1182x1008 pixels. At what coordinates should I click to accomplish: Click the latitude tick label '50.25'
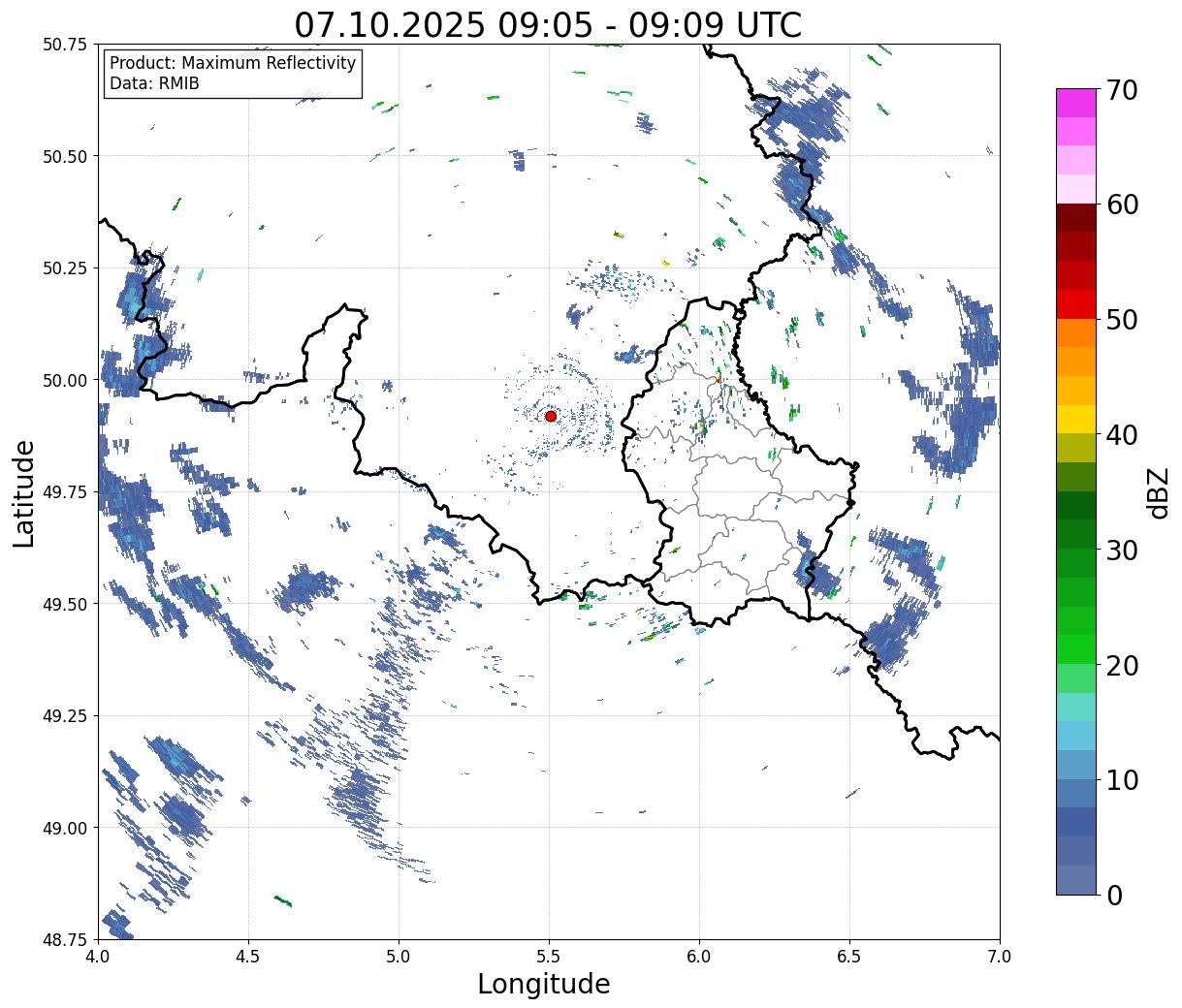tap(65, 268)
